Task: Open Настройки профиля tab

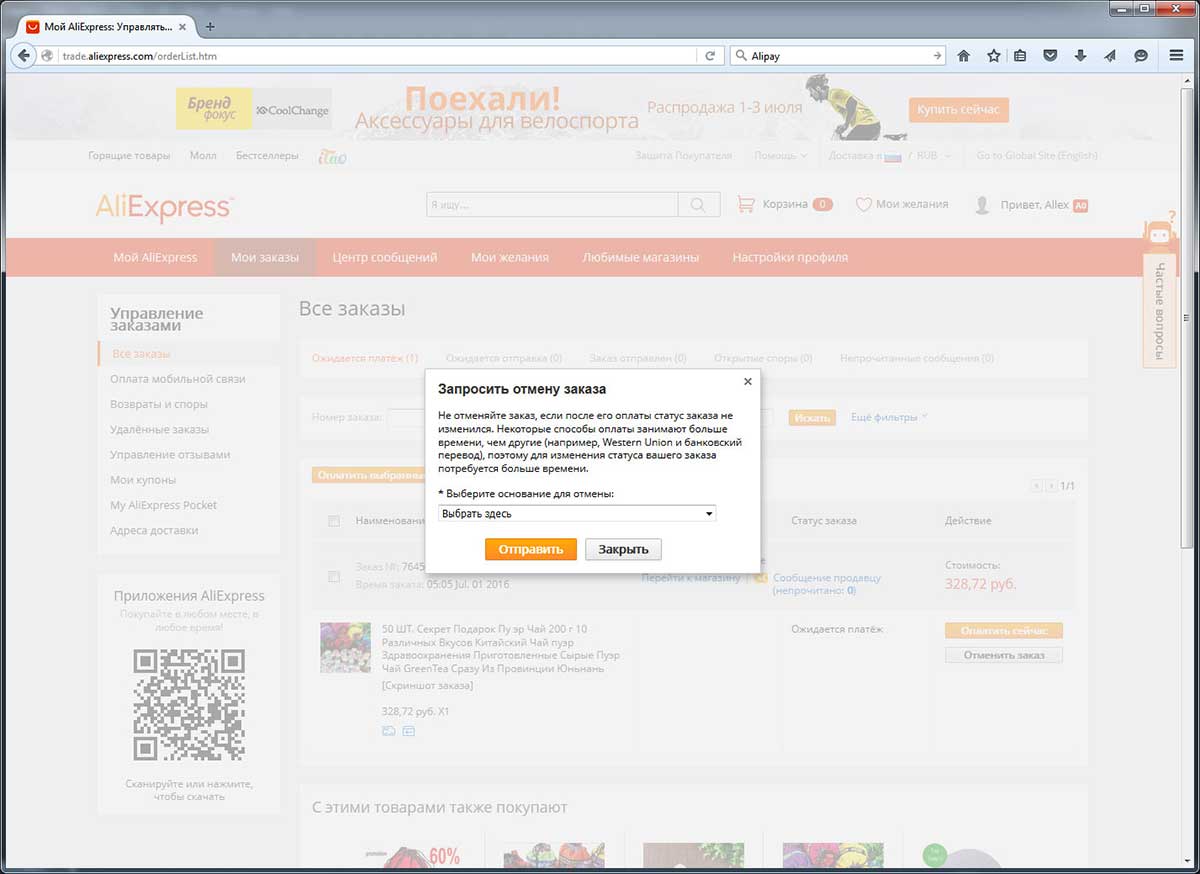Action: click(x=790, y=257)
